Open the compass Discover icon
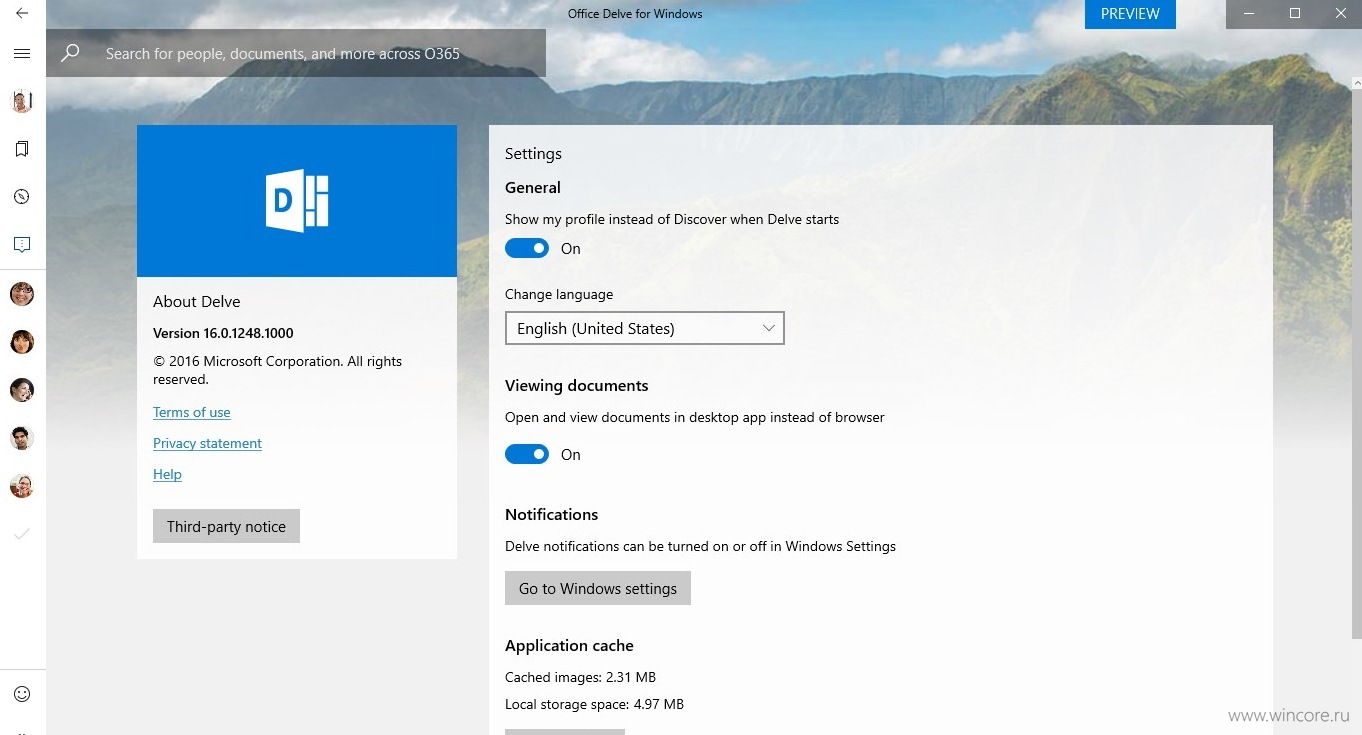 click(x=22, y=197)
